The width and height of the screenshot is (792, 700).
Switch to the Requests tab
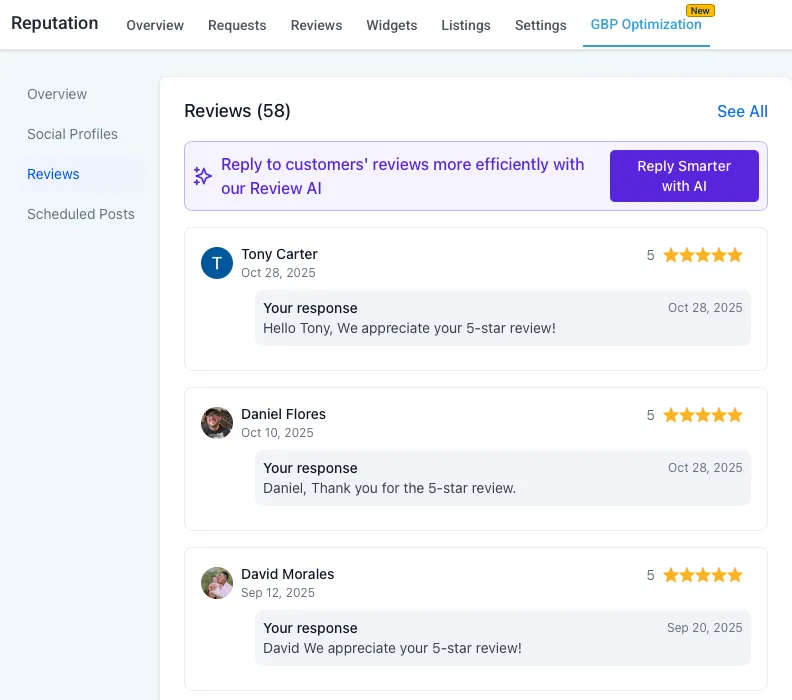(237, 25)
